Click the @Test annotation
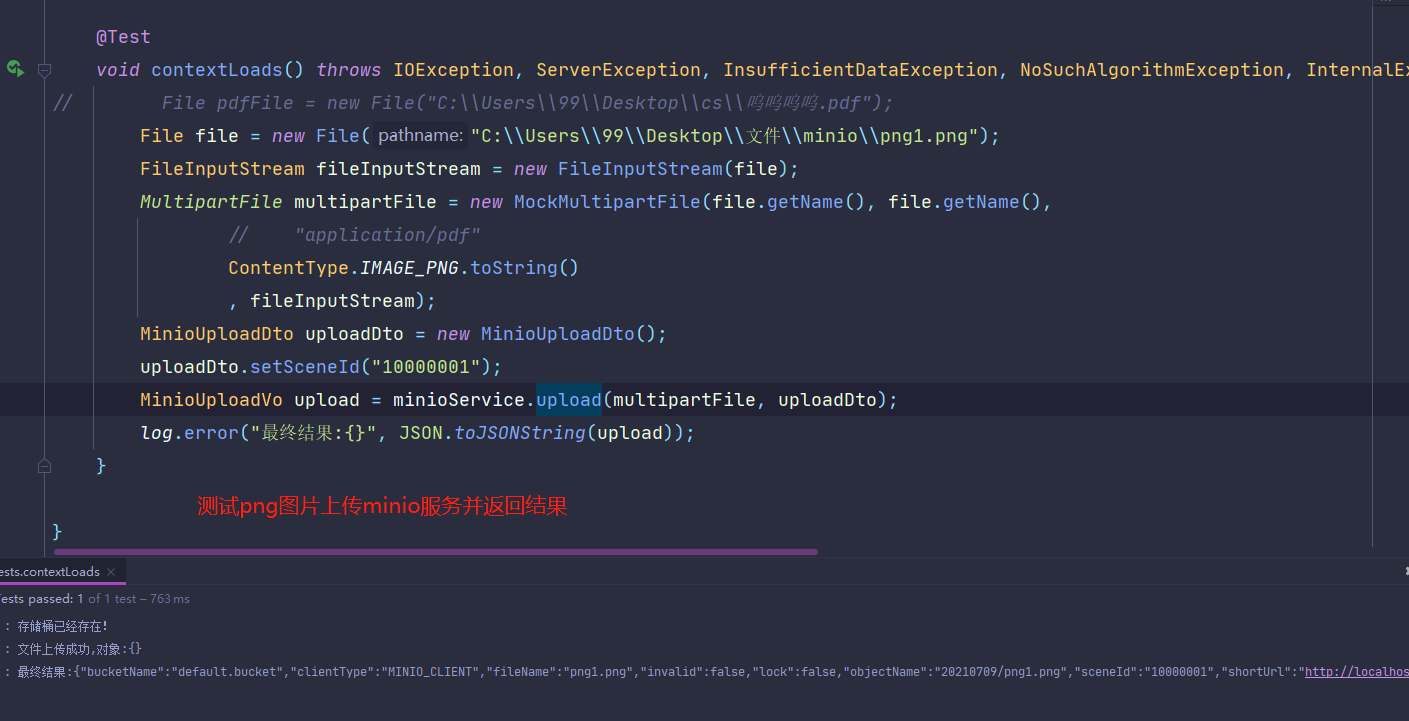 pos(123,37)
